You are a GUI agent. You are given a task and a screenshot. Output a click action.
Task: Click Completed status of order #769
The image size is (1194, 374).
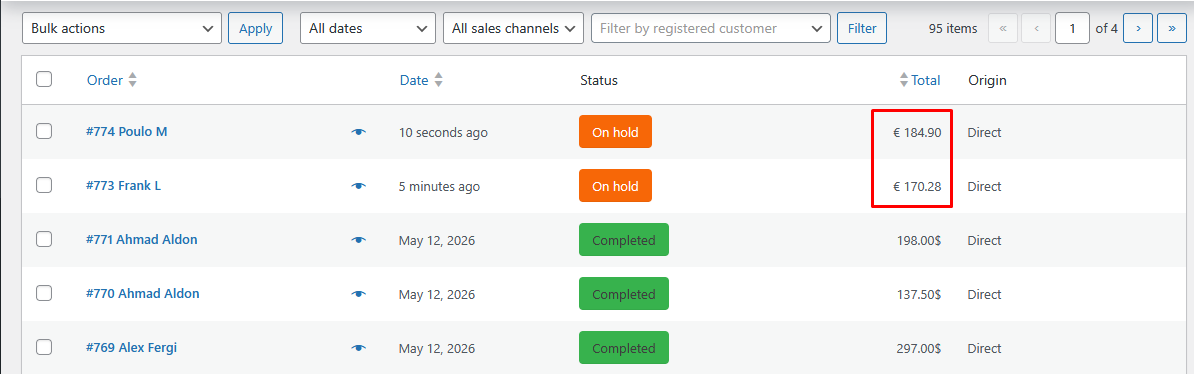[624, 348]
